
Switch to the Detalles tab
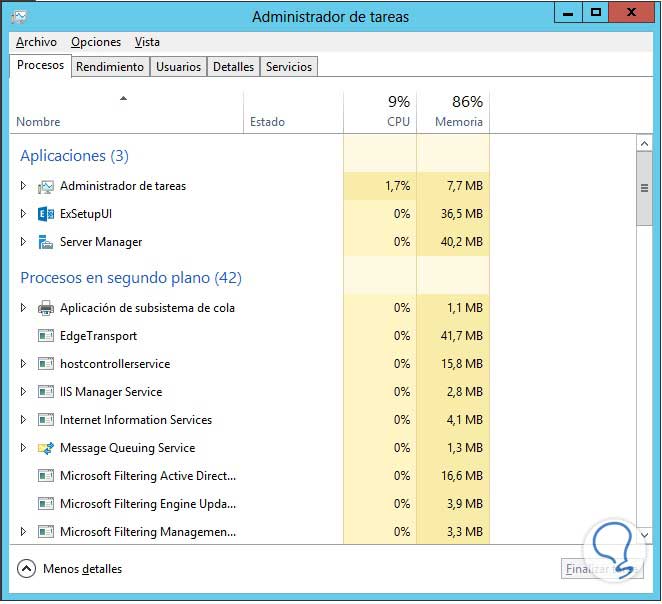pyautogui.click(x=233, y=67)
